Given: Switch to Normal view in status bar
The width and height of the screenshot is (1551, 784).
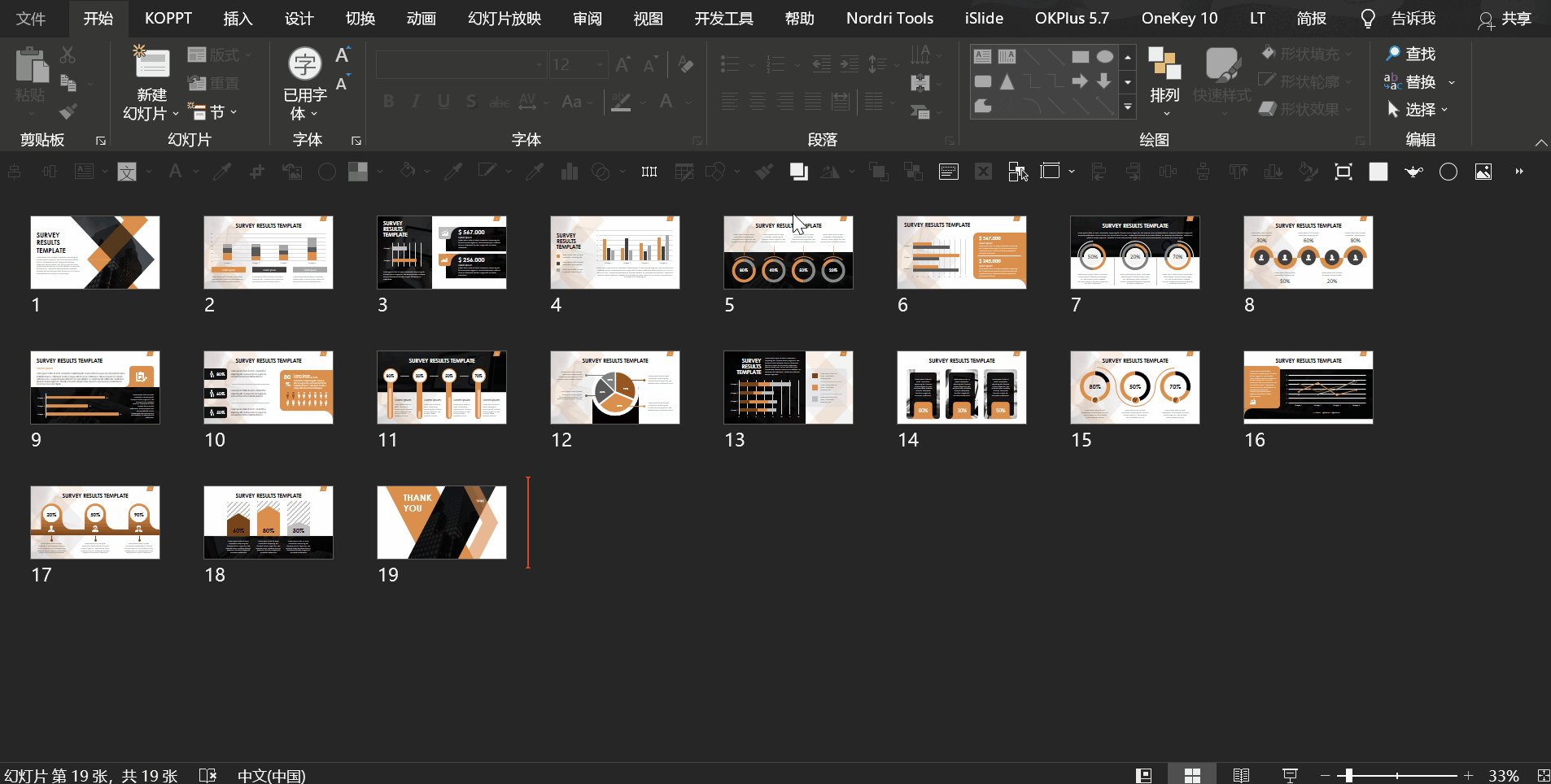Looking at the screenshot, I should tap(1143, 775).
